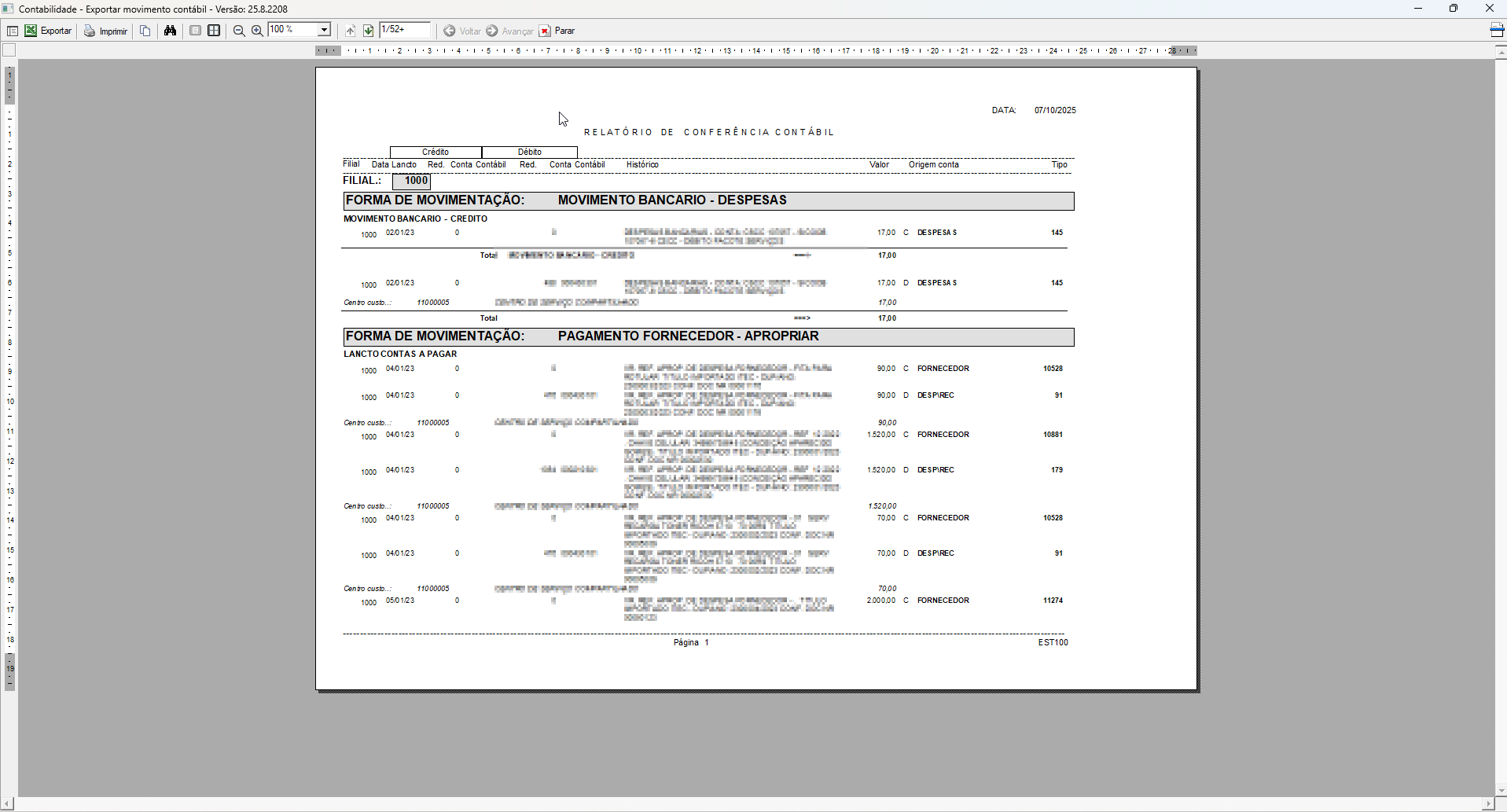Click the Data Lancto column header
This screenshot has height=812, width=1507.
tap(394, 164)
